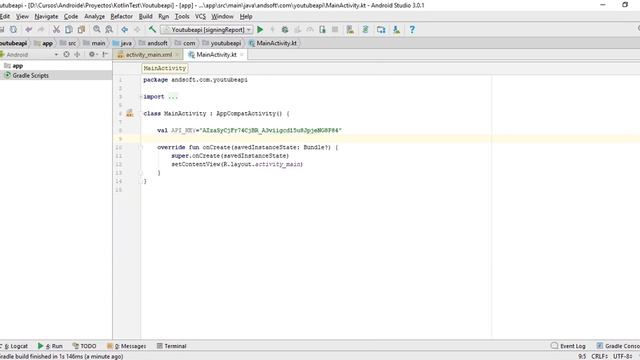640x360 pixels.
Task: Click the Paste clipboard icon
Action: pos(81,29)
